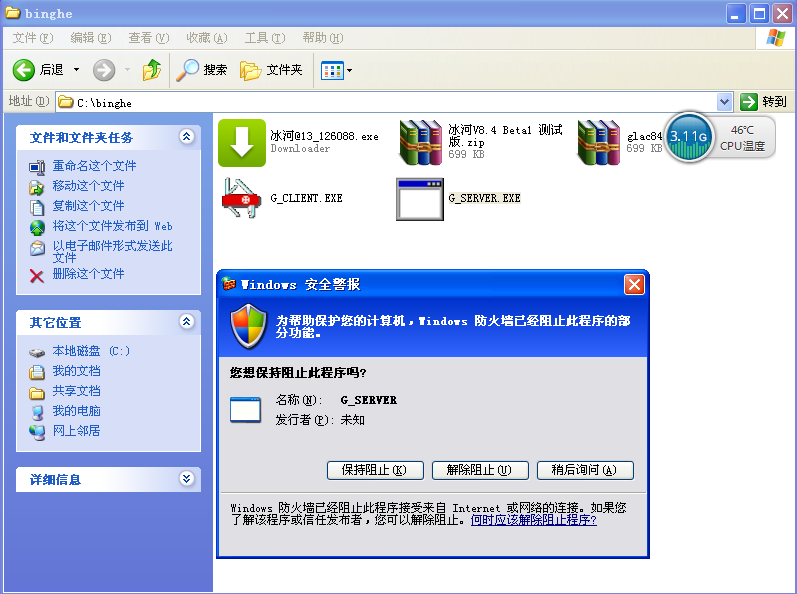
Task: Open 我的文档 link
Action: click(76, 371)
